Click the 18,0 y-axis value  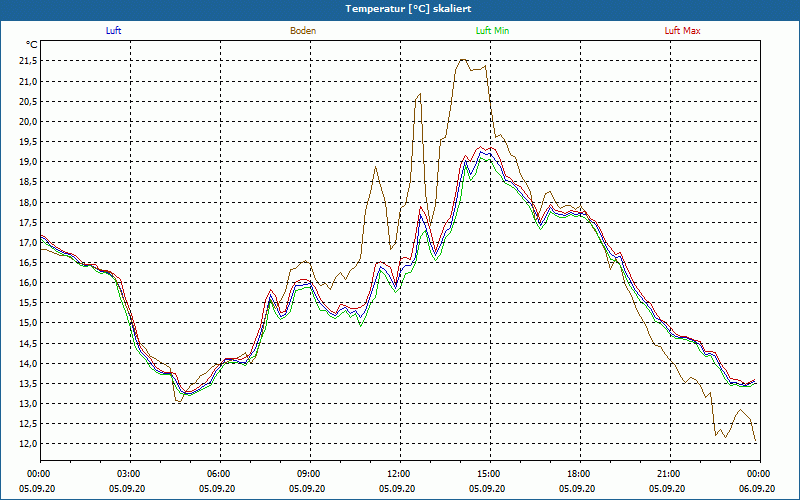point(28,203)
